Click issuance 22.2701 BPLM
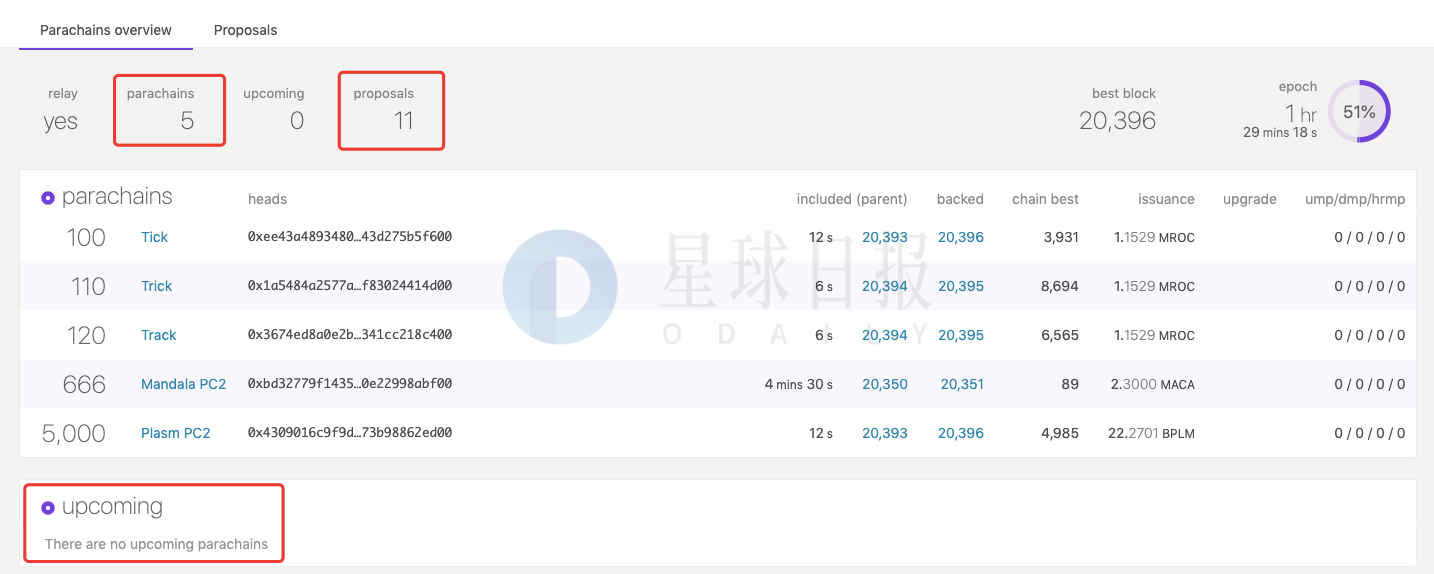The image size is (1434, 574). click(x=1152, y=433)
